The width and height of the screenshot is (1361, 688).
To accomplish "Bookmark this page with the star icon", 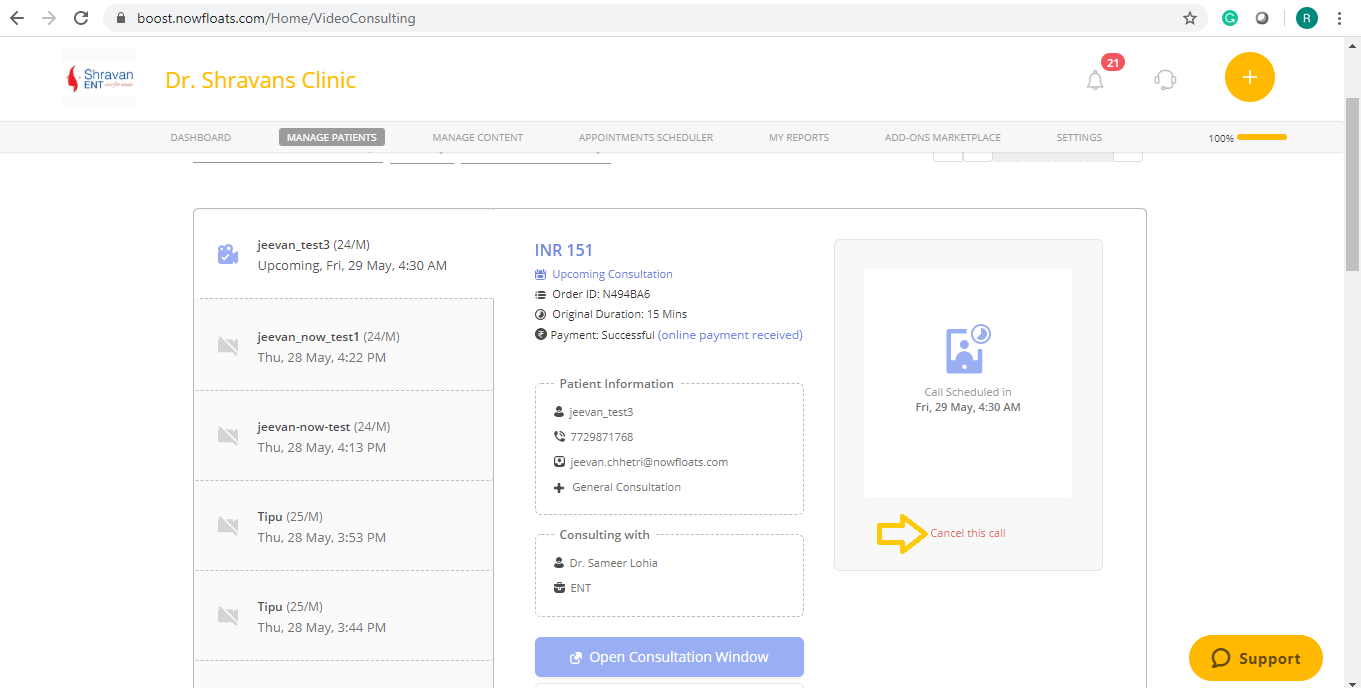I will click(1190, 18).
